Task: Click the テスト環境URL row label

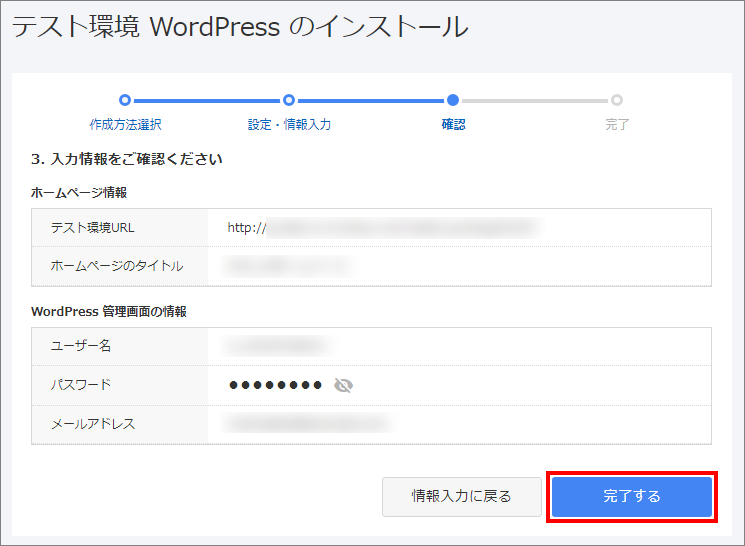Action: pos(93,228)
